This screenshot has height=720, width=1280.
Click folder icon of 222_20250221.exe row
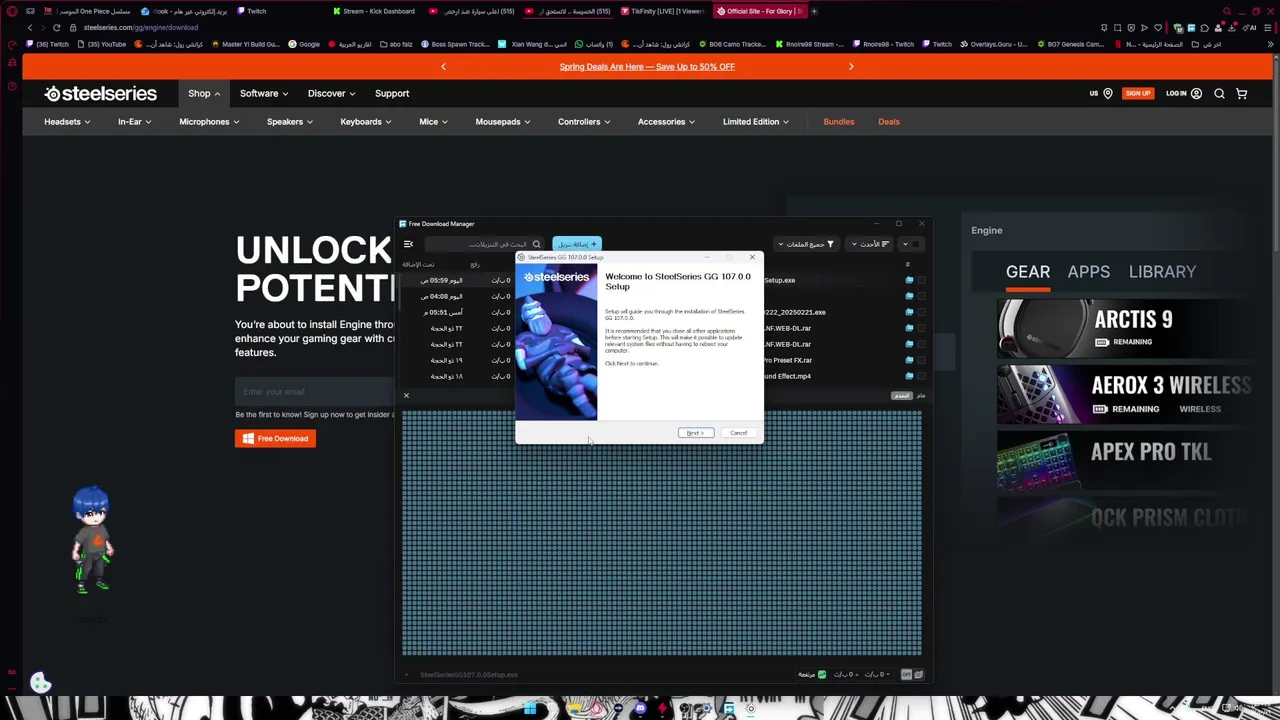909,312
